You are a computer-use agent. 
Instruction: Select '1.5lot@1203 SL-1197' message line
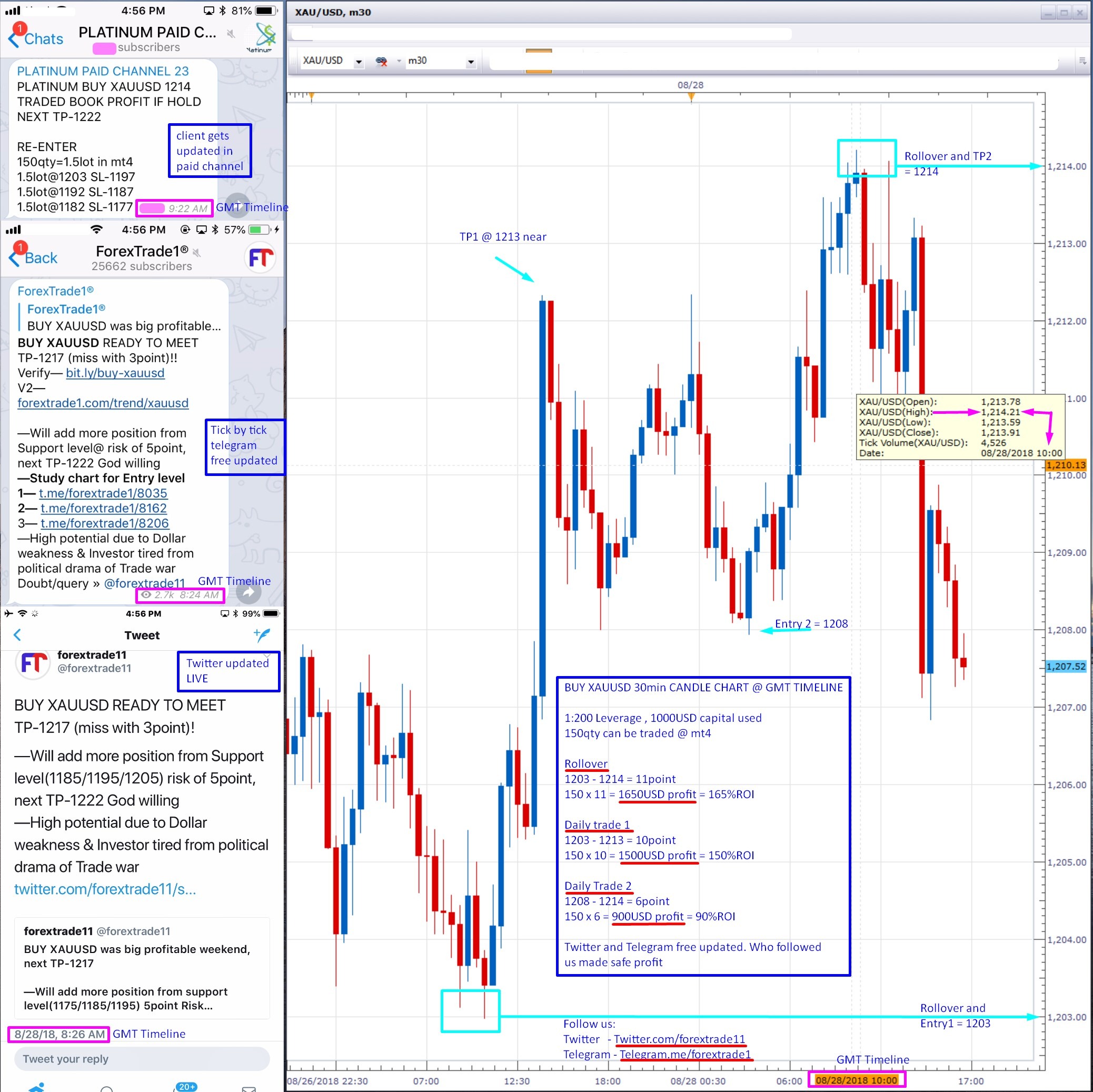(x=76, y=176)
